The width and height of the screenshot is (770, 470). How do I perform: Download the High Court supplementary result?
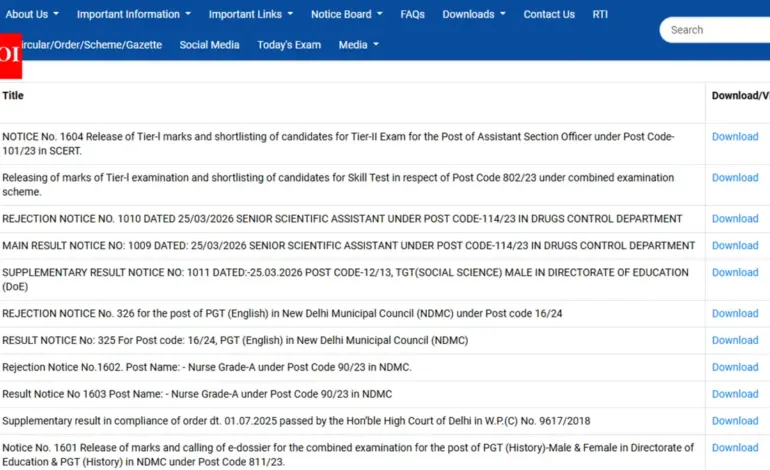(x=735, y=421)
